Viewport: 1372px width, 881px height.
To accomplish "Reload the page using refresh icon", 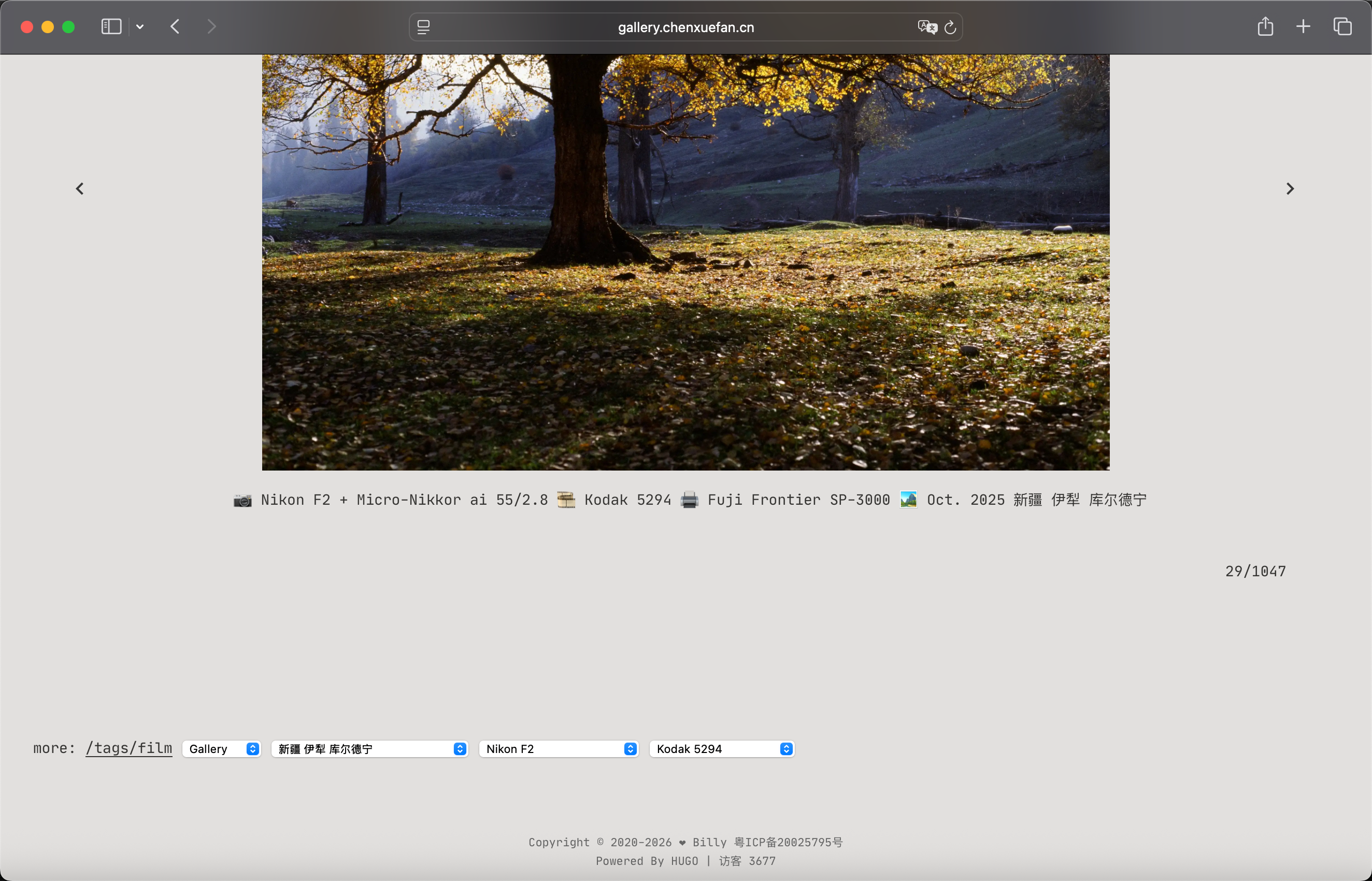I will pyautogui.click(x=950, y=27).
